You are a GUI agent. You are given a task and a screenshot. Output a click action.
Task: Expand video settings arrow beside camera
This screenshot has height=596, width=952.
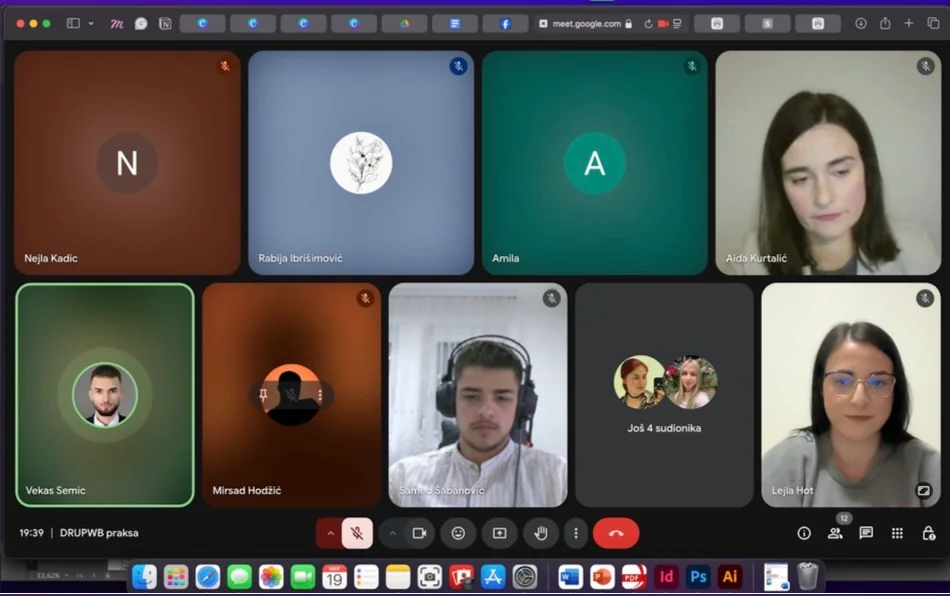pyautogui.click(x=392, y=533)
